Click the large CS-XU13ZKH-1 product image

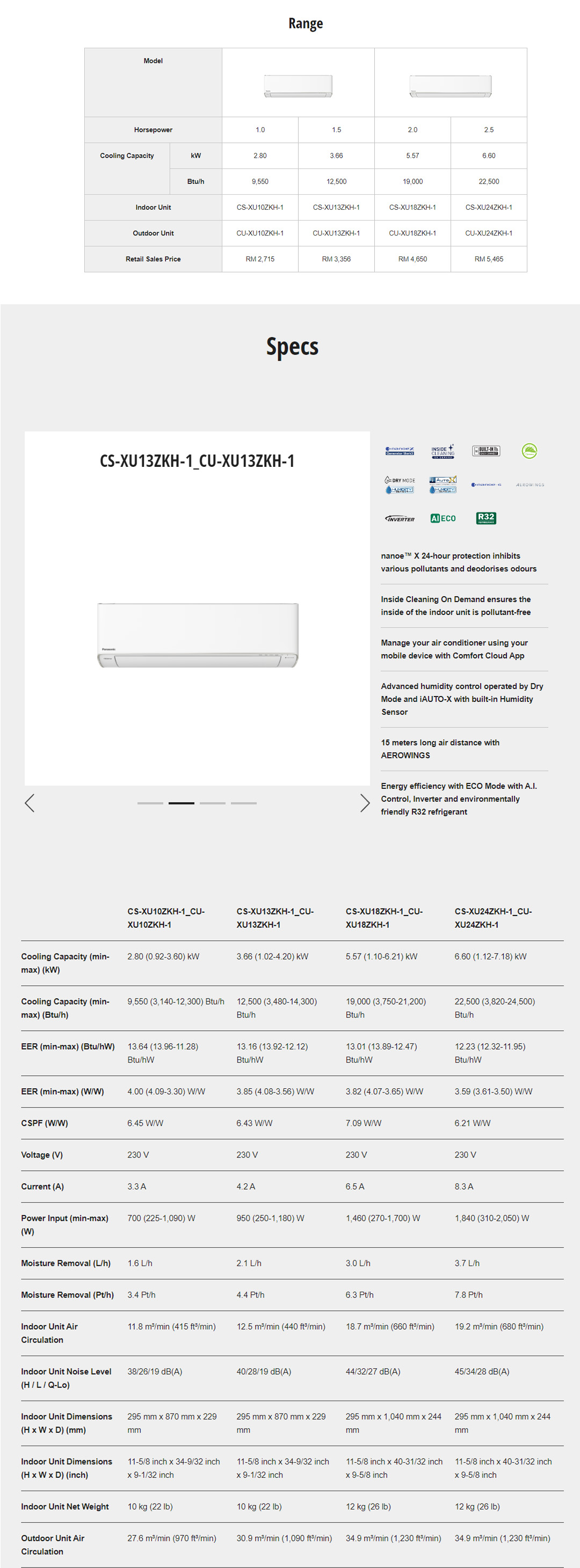(x=198, y=635)
